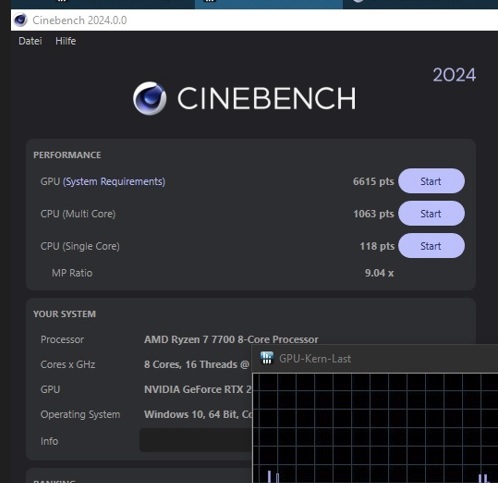
Task: Click the NVIDIA GeForce RTX GPU value
Action: [x=198, y=389]
